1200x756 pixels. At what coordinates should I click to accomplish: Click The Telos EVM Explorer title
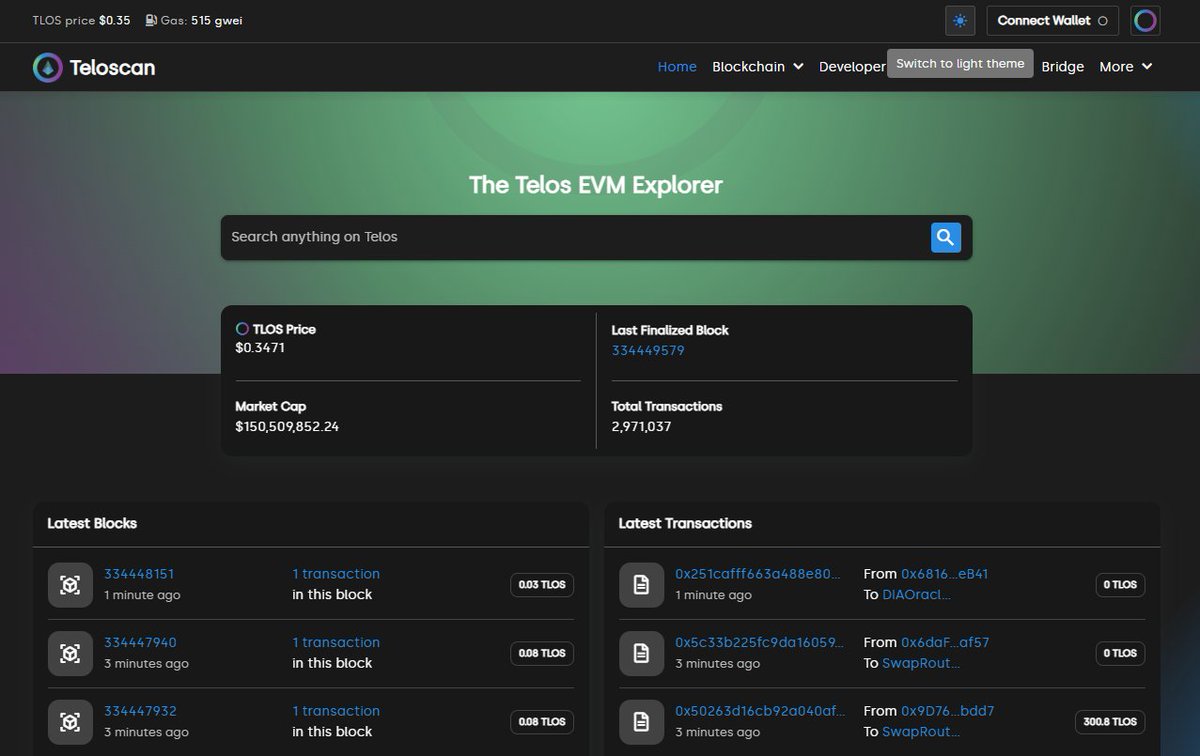(596, 185)
